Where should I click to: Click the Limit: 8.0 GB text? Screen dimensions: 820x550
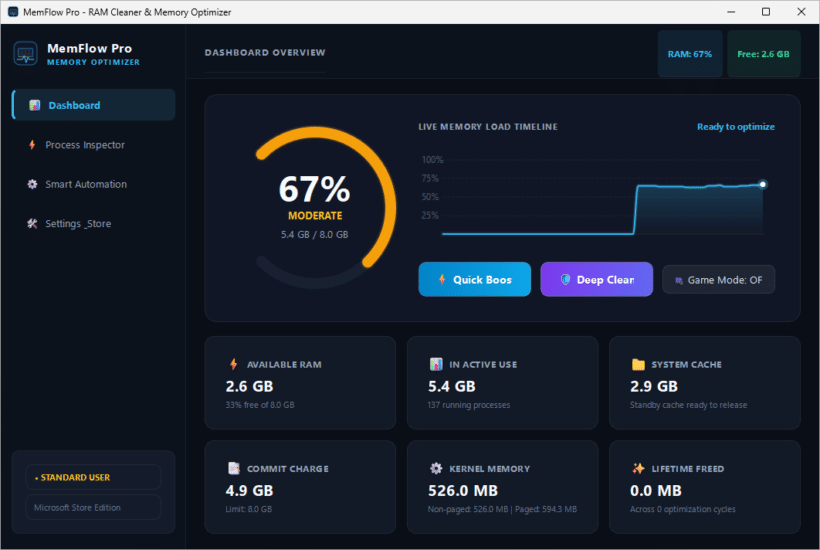(x=249, y=509)
